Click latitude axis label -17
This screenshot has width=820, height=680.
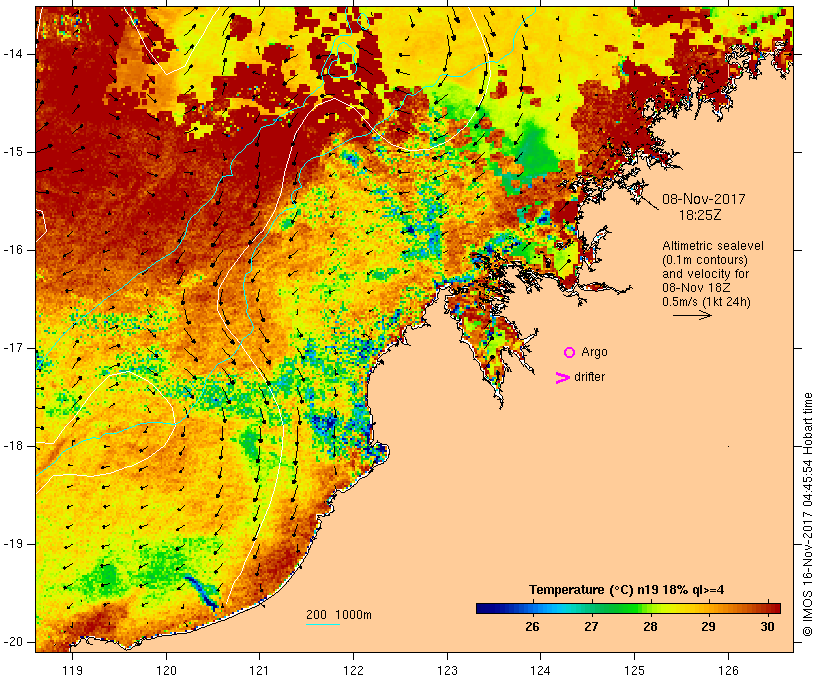click(x=13, y=348)
